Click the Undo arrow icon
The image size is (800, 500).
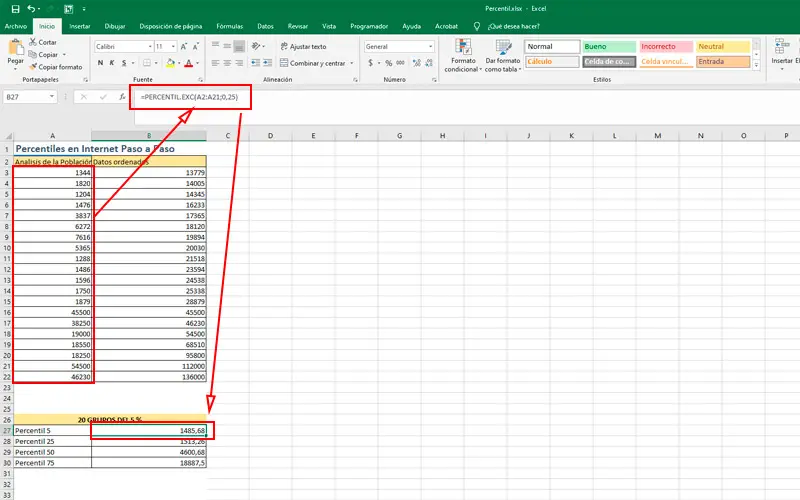tap(31, 8)
